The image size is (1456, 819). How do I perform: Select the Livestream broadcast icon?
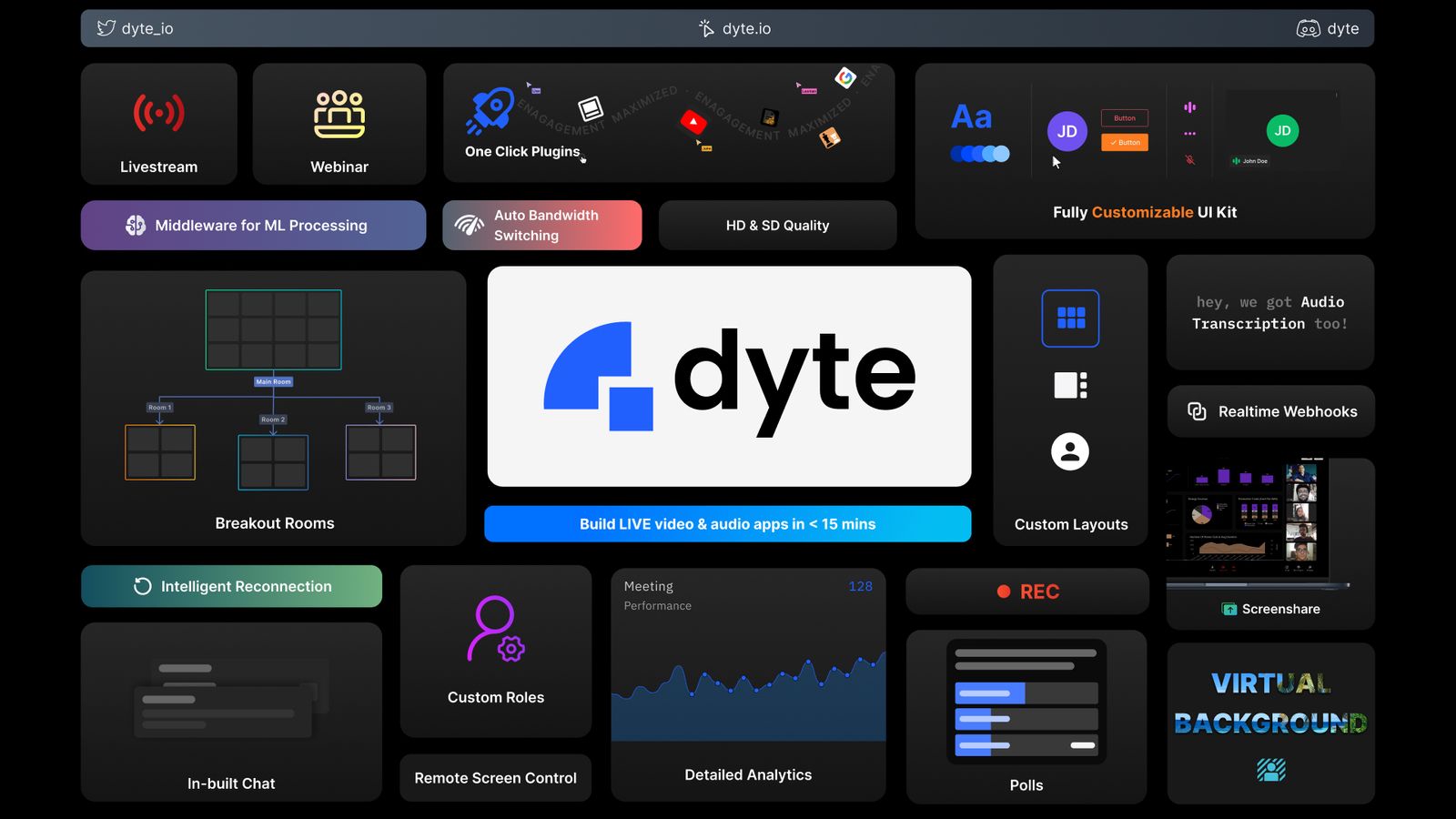tap(158, 113)
